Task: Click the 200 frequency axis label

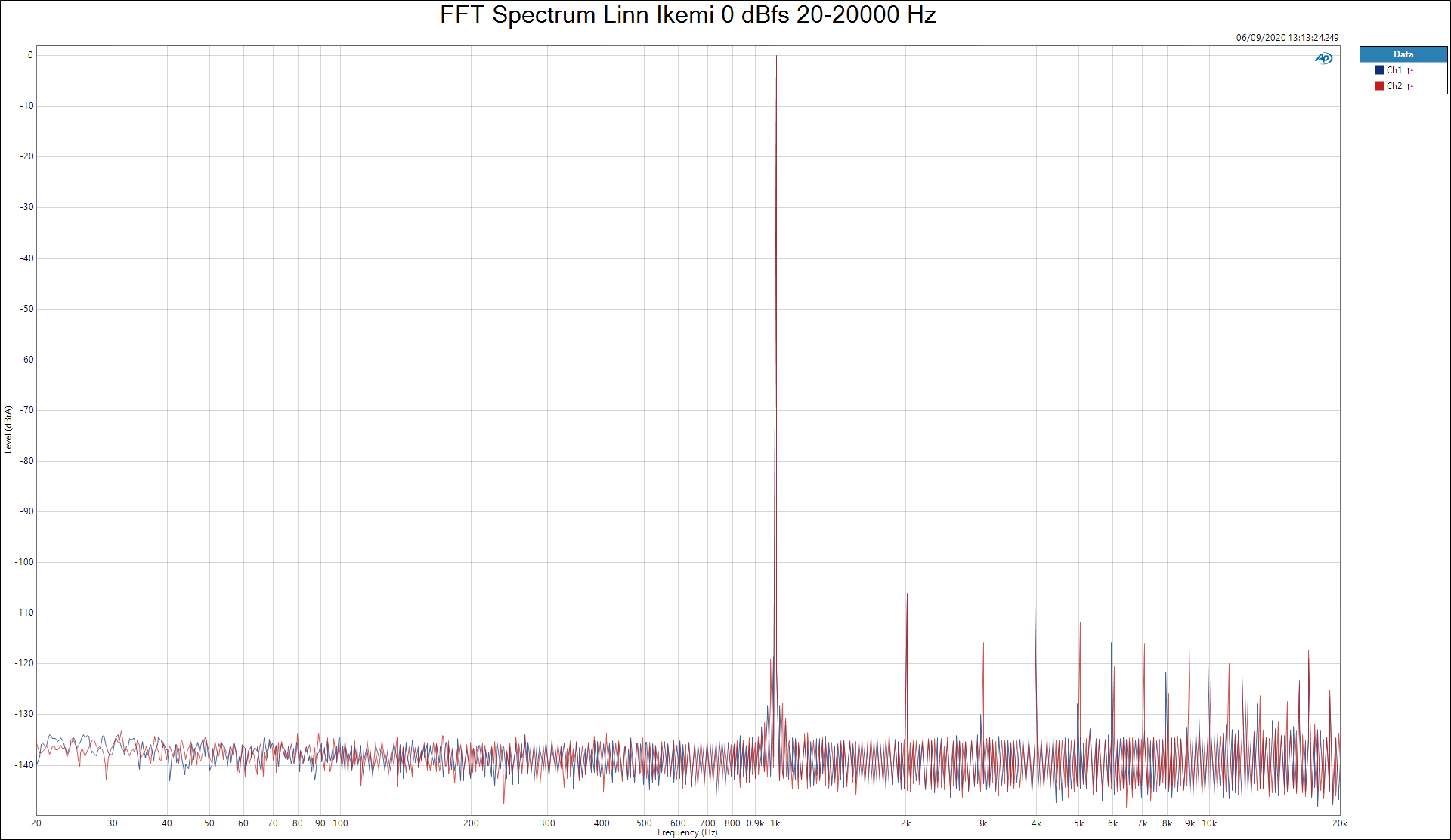Action: coord(471,823)
